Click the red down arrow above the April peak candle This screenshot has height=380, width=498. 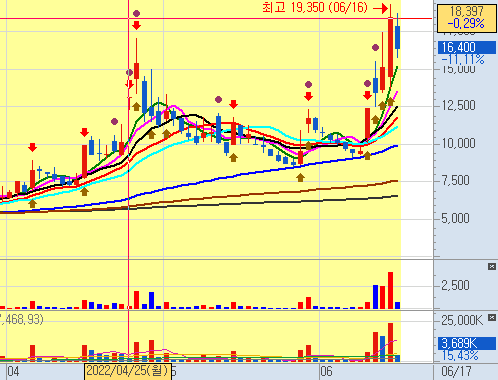point(136,25)
